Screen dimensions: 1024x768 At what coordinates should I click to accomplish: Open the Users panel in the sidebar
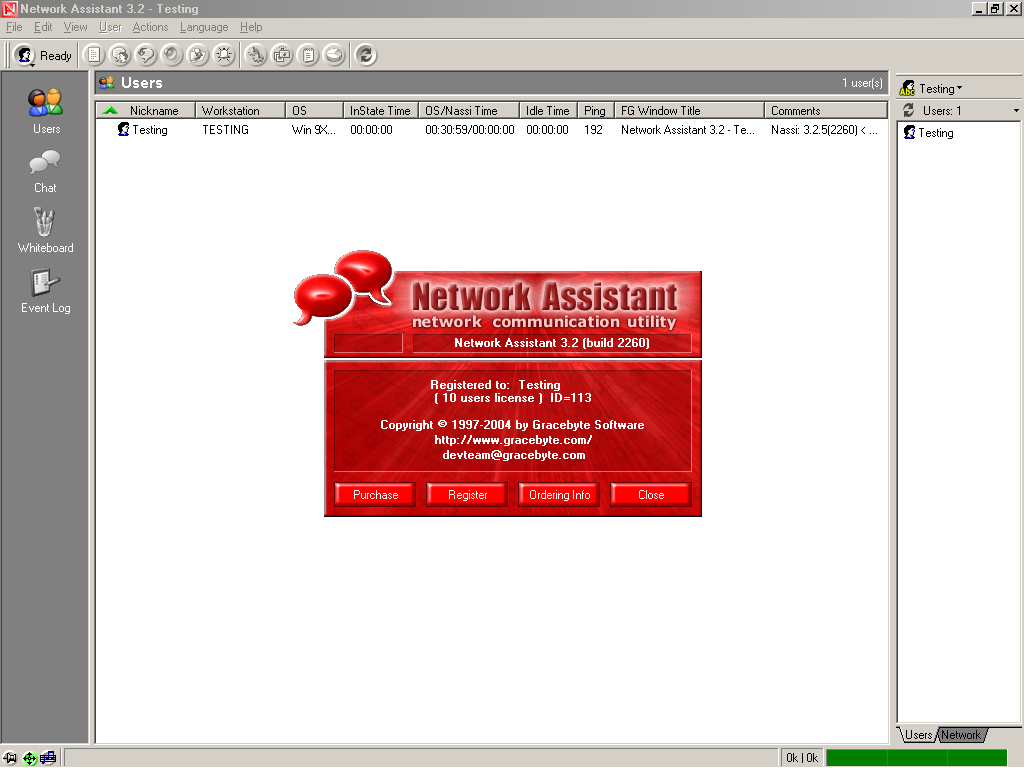tap(46, 110)
